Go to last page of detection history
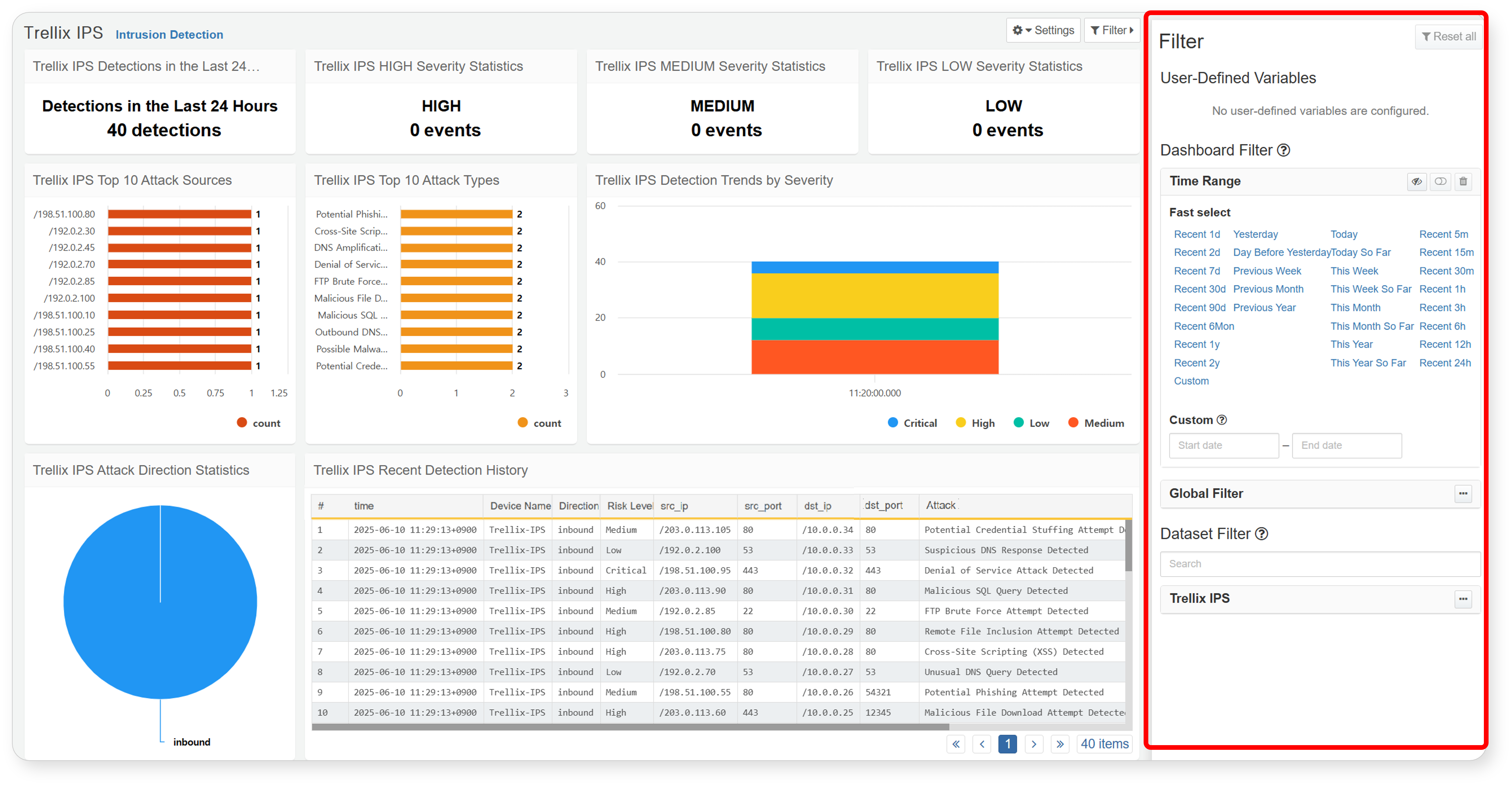 [x=1060, y=744]
